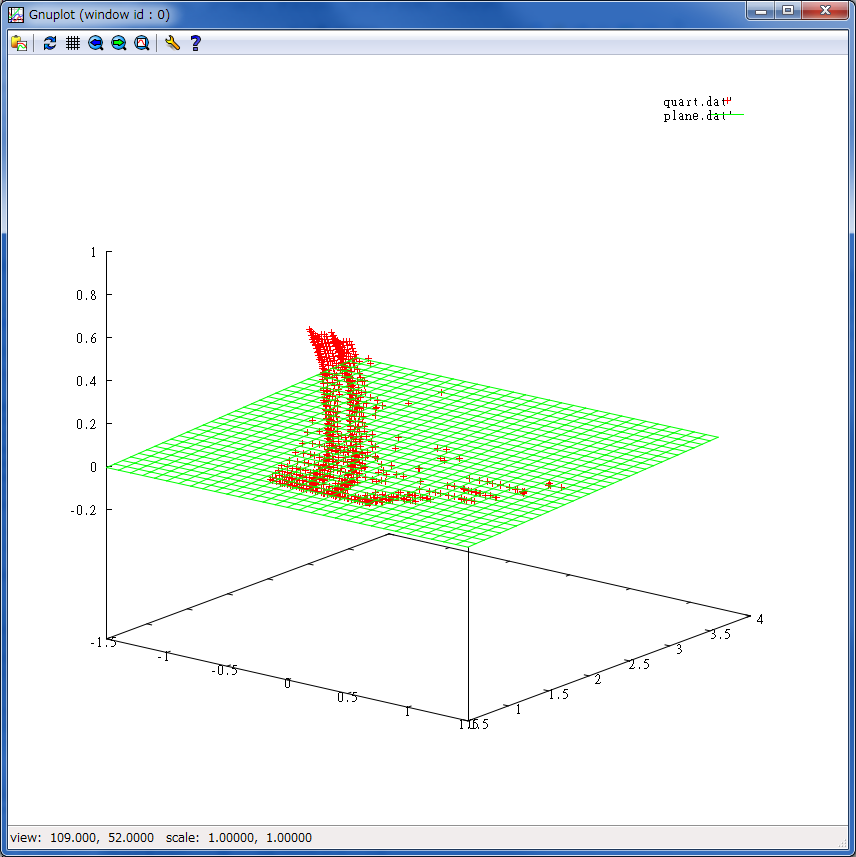Screen dimensions: 856x857
Task: Click the z-axis label 0.6
Action: (86, 338)
